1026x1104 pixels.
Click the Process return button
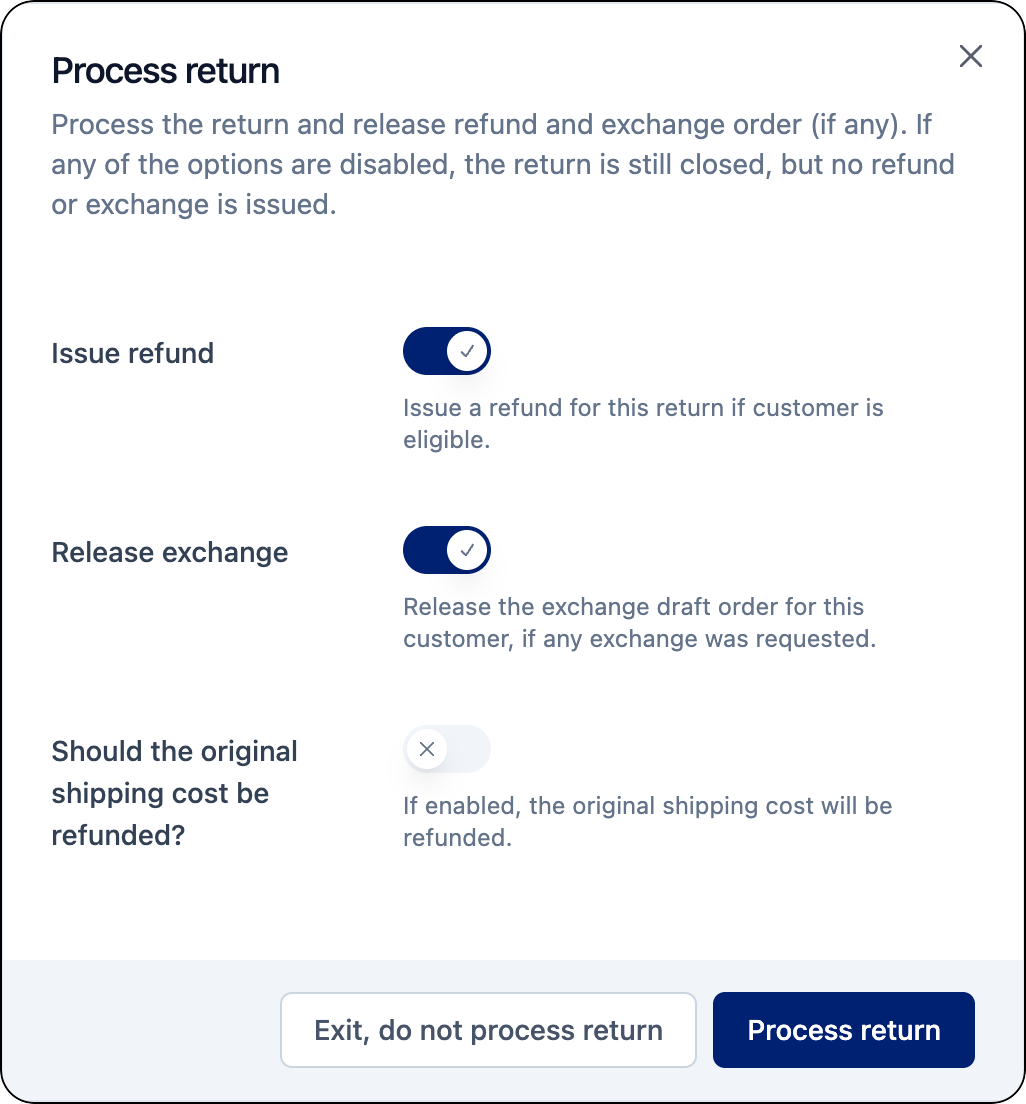click(x=843, y=1030)
